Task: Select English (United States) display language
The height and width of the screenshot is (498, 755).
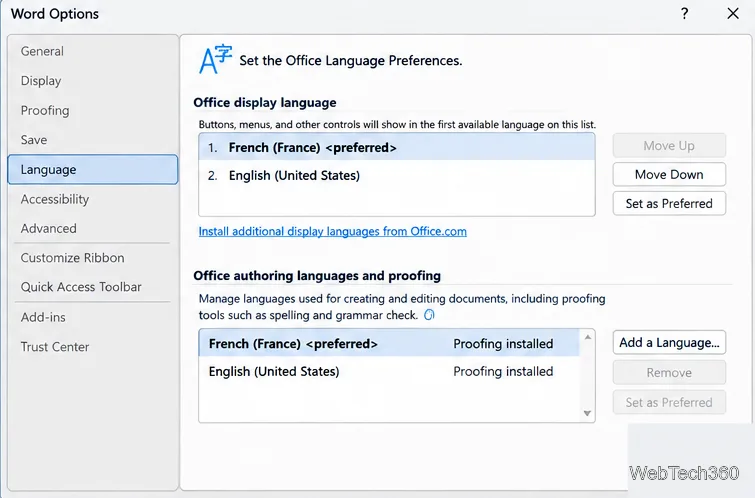Action: [x=397, y=175]
